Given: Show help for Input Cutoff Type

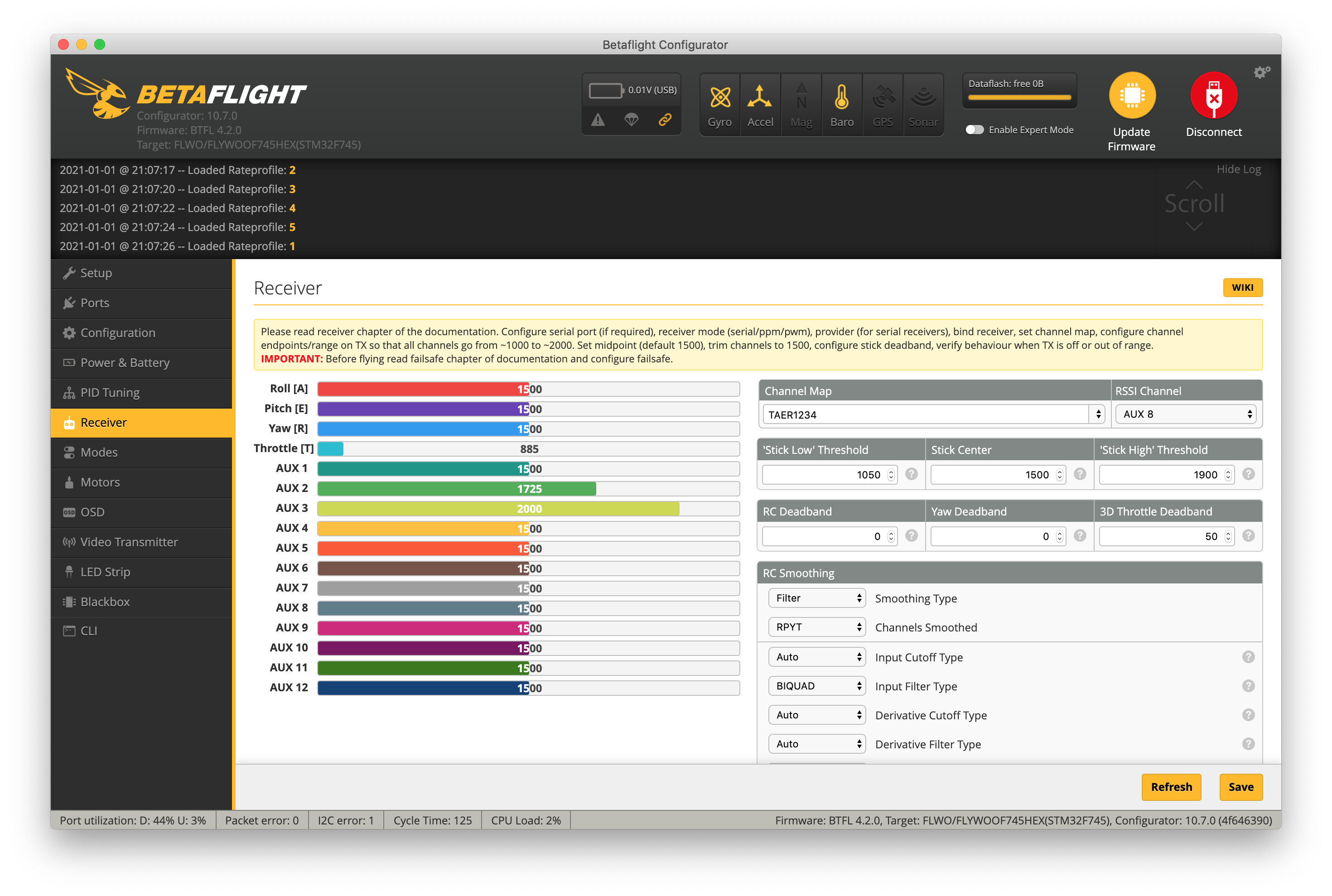Looking at the screenshot, I should click(x=1249, y=657).
